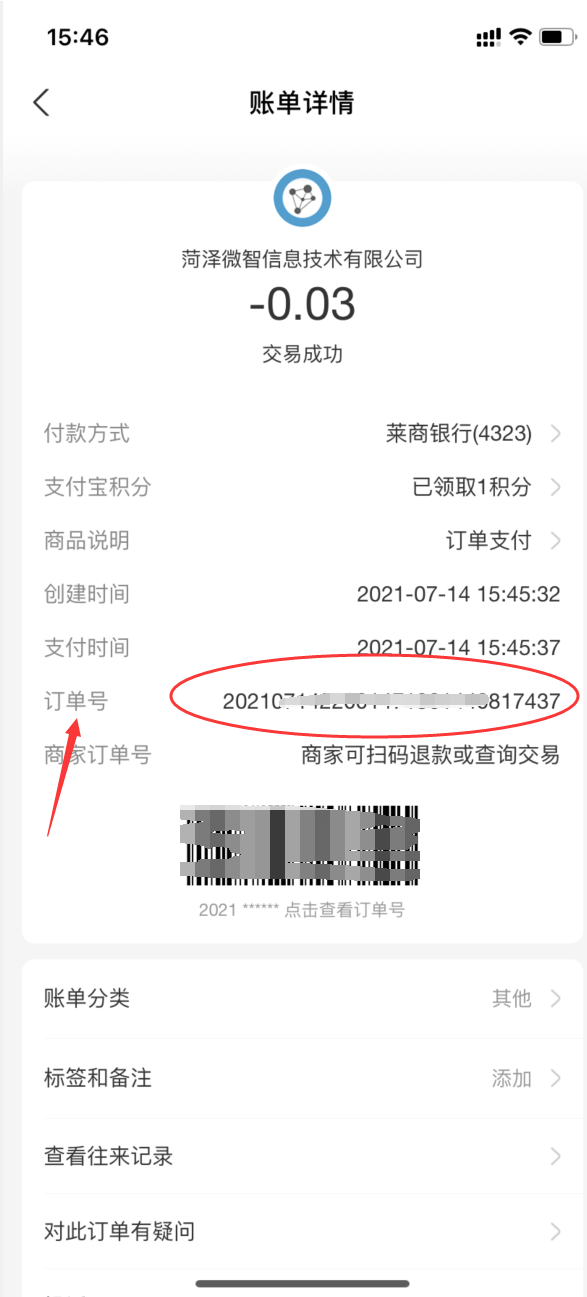Tap the 订单号 number value
The height and width of the screenshot is (1297, 587).
tap(391, 701)
